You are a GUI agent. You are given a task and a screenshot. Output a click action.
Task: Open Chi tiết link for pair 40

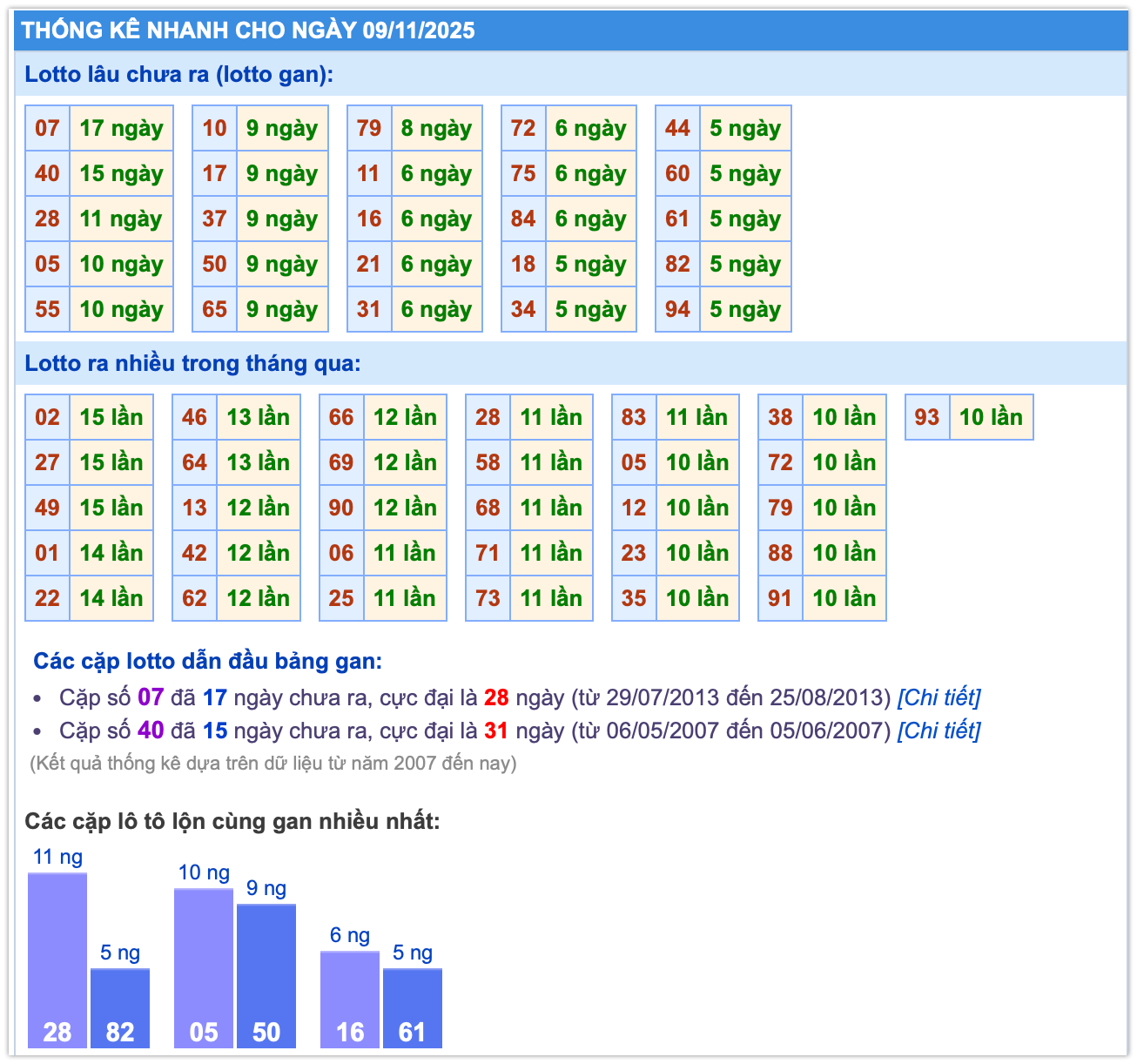pos(939,731)
